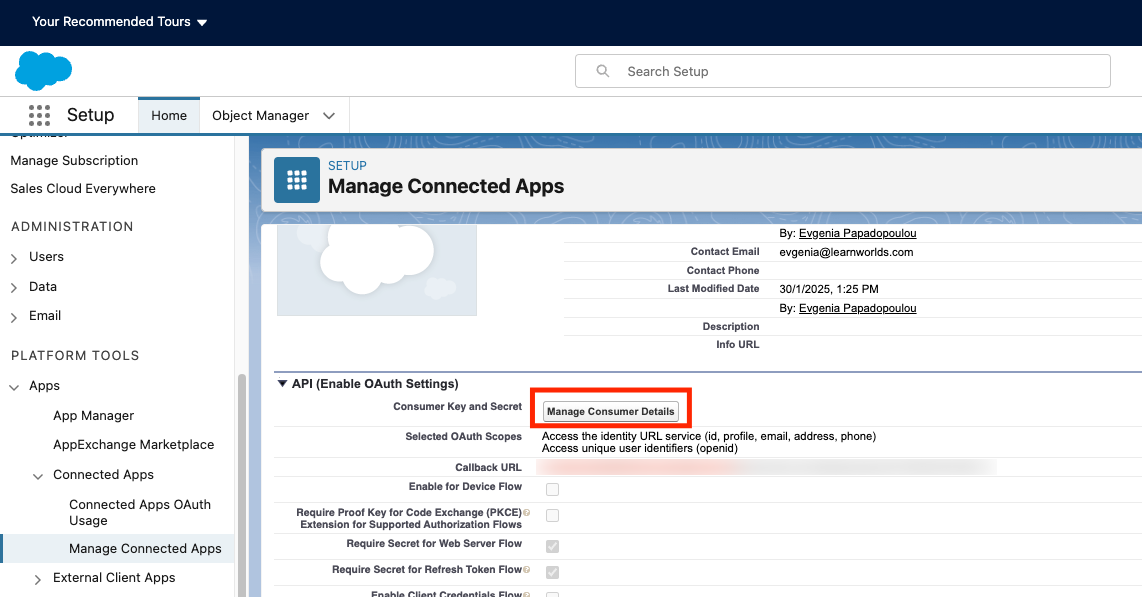Click the Salesforce cloud logo
Screen dimensions: 1142x597
44,71
